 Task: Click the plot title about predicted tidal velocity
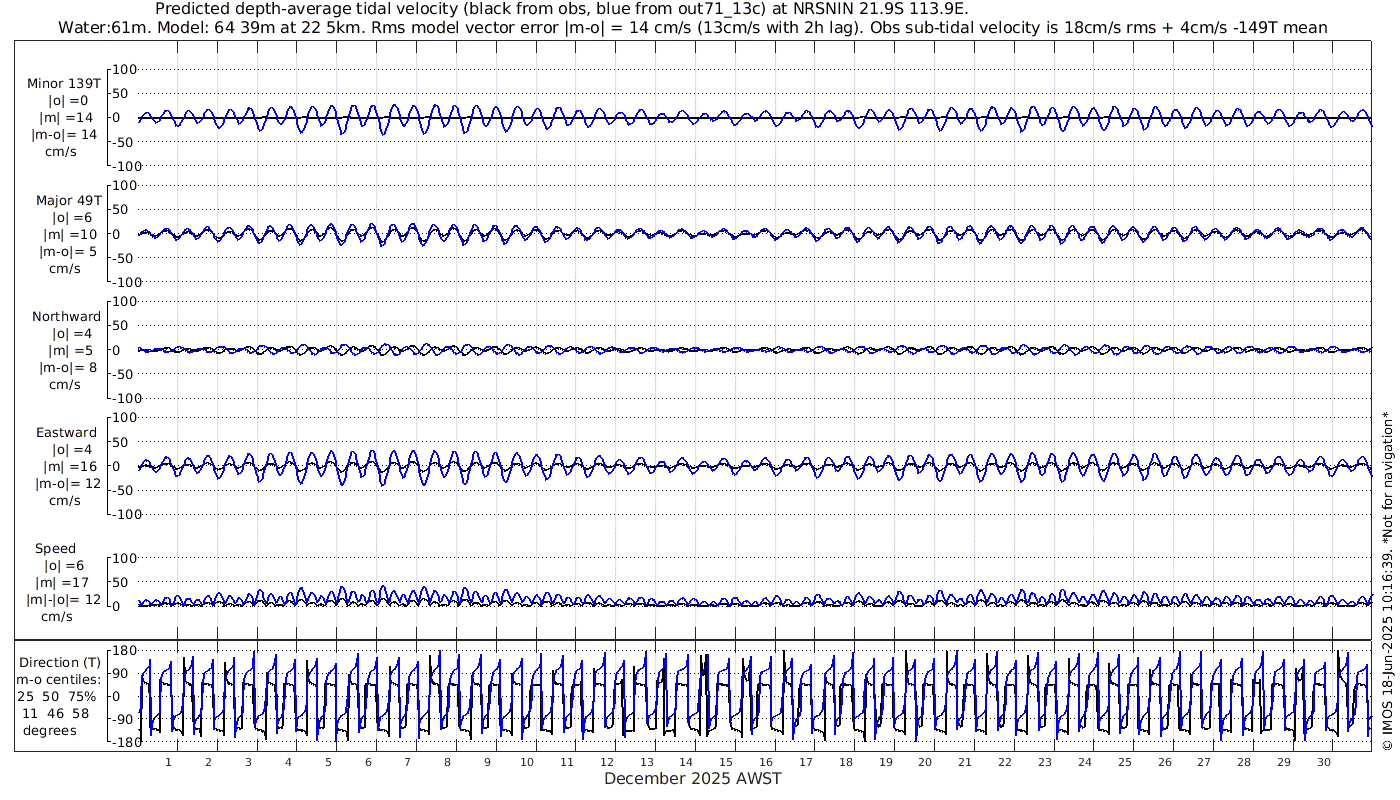point(562,9)
